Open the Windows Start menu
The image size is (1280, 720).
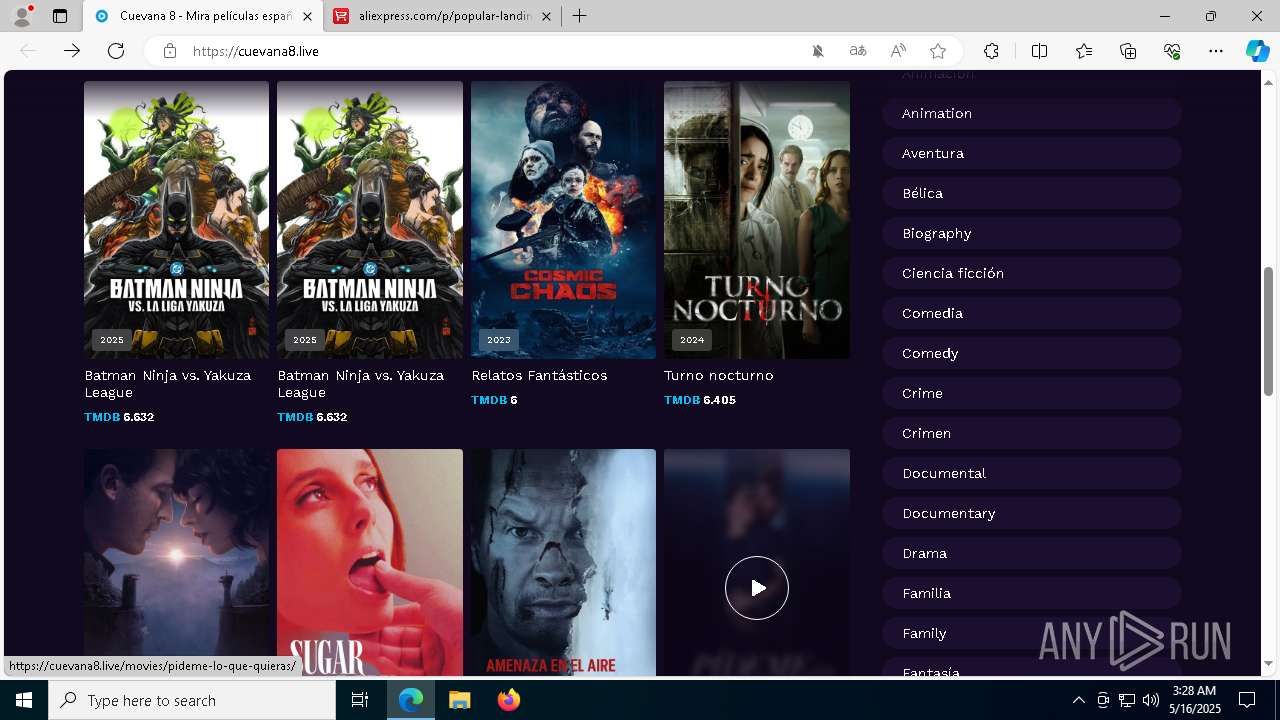point(24,700)
